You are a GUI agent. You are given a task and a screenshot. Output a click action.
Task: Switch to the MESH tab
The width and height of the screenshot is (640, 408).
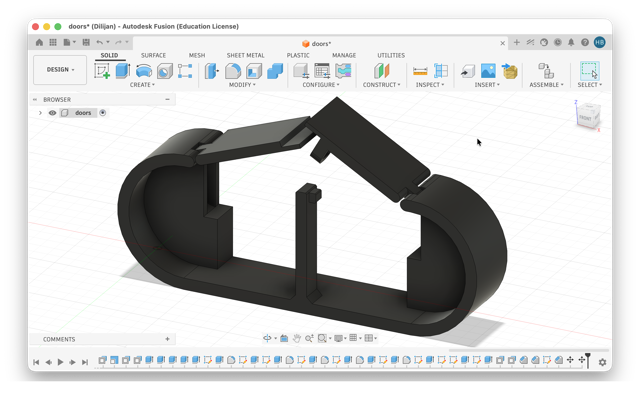pyautogui.click(x=197, y=55)
